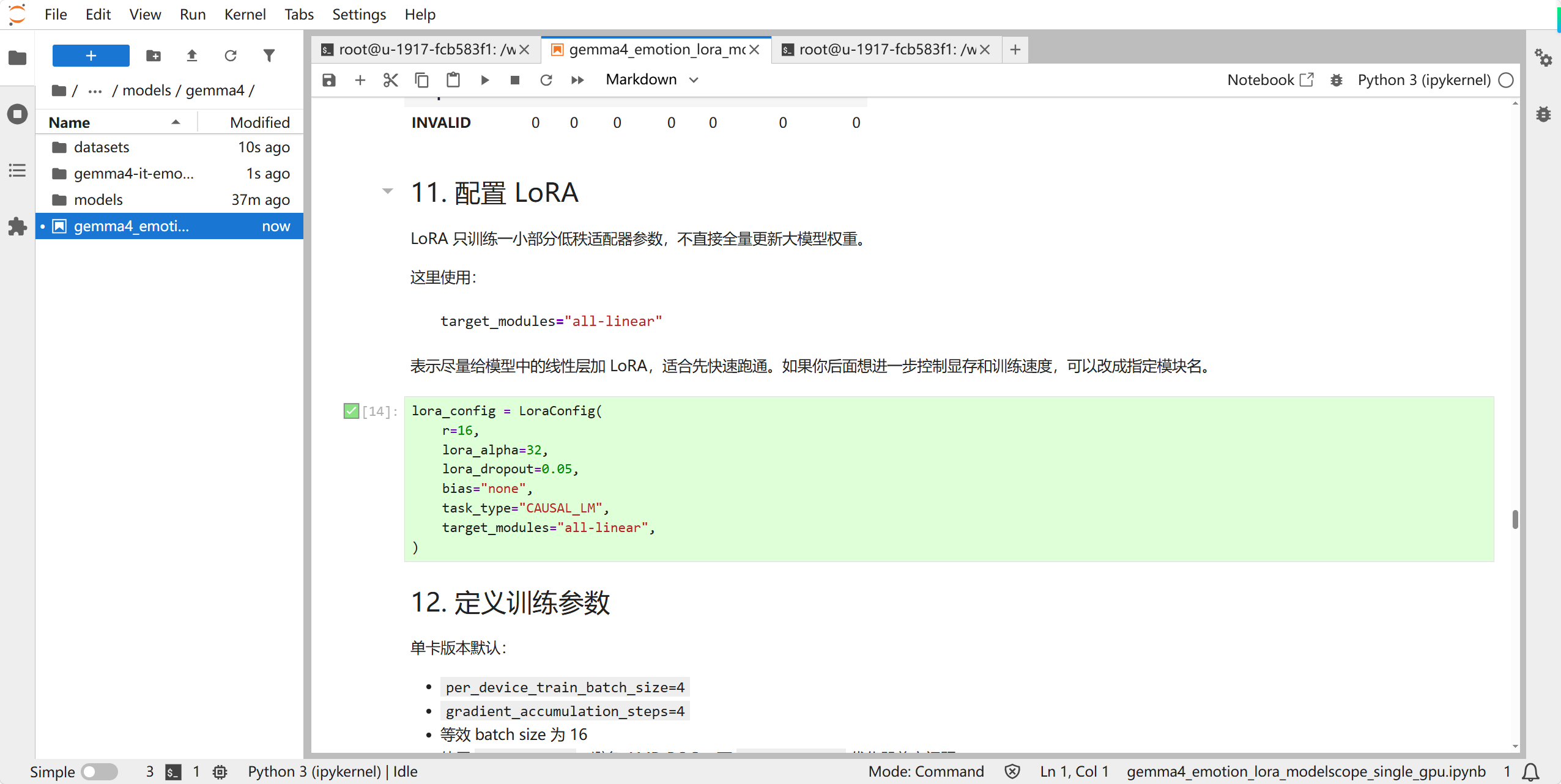Refresh the file browser list
The image size is (1561, 784).
point(231,56)
